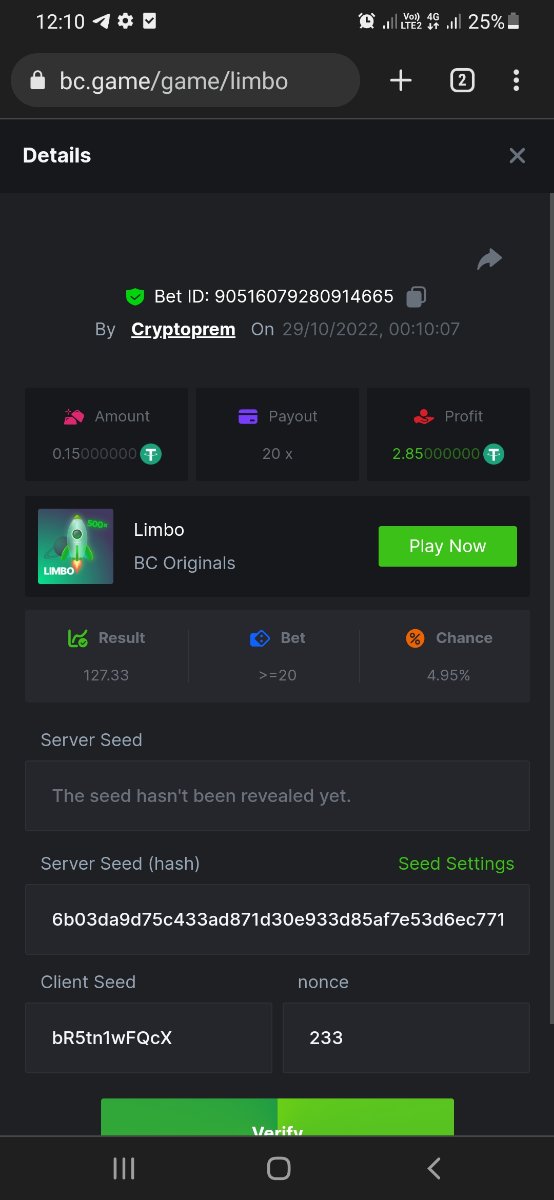Viewport: 554px width, 1200px height.
Task: Tap the bc.game address bar
Action: pos(185,81)
